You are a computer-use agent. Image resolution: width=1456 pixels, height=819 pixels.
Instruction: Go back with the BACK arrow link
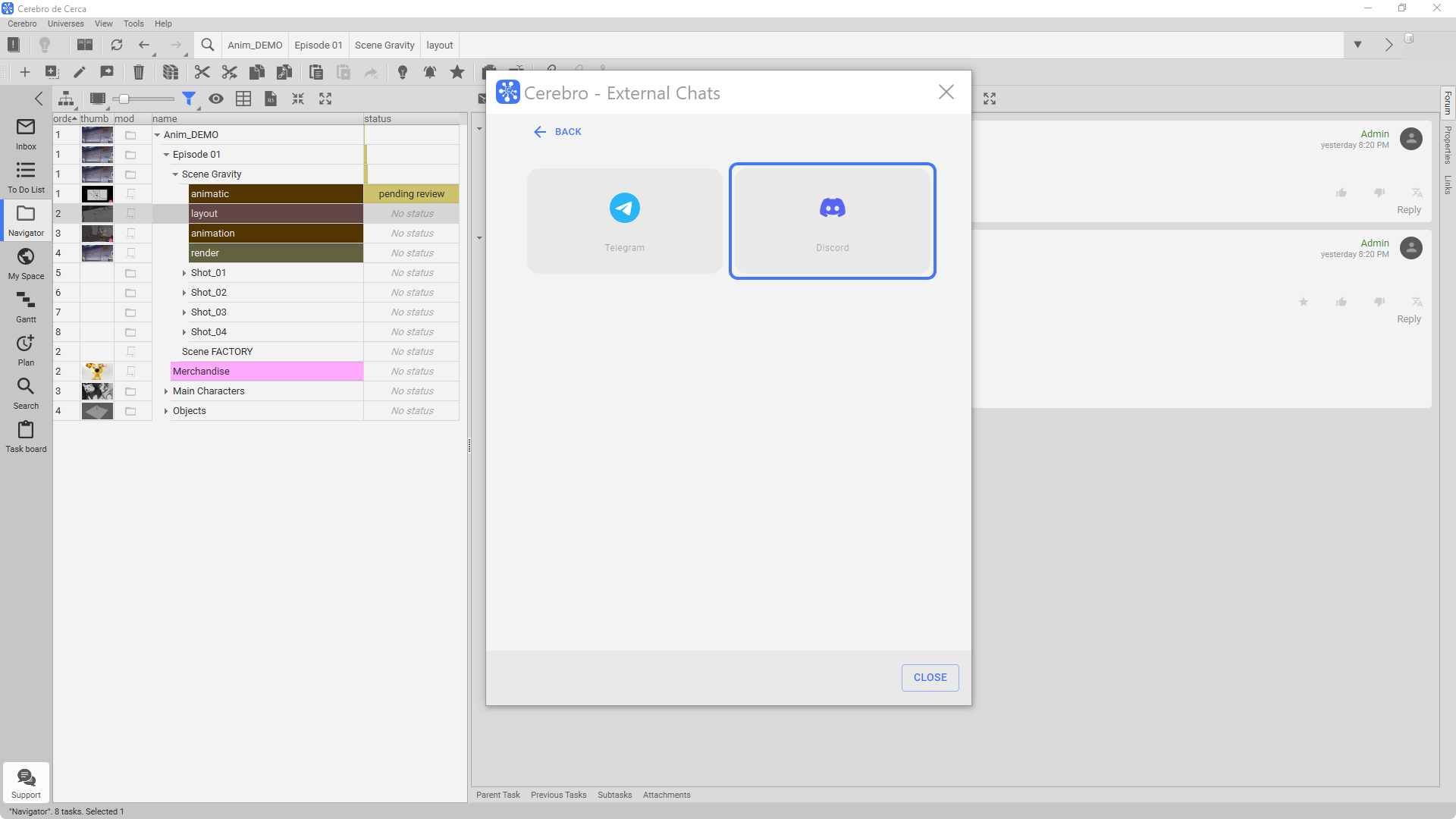[x=557, y=132]
